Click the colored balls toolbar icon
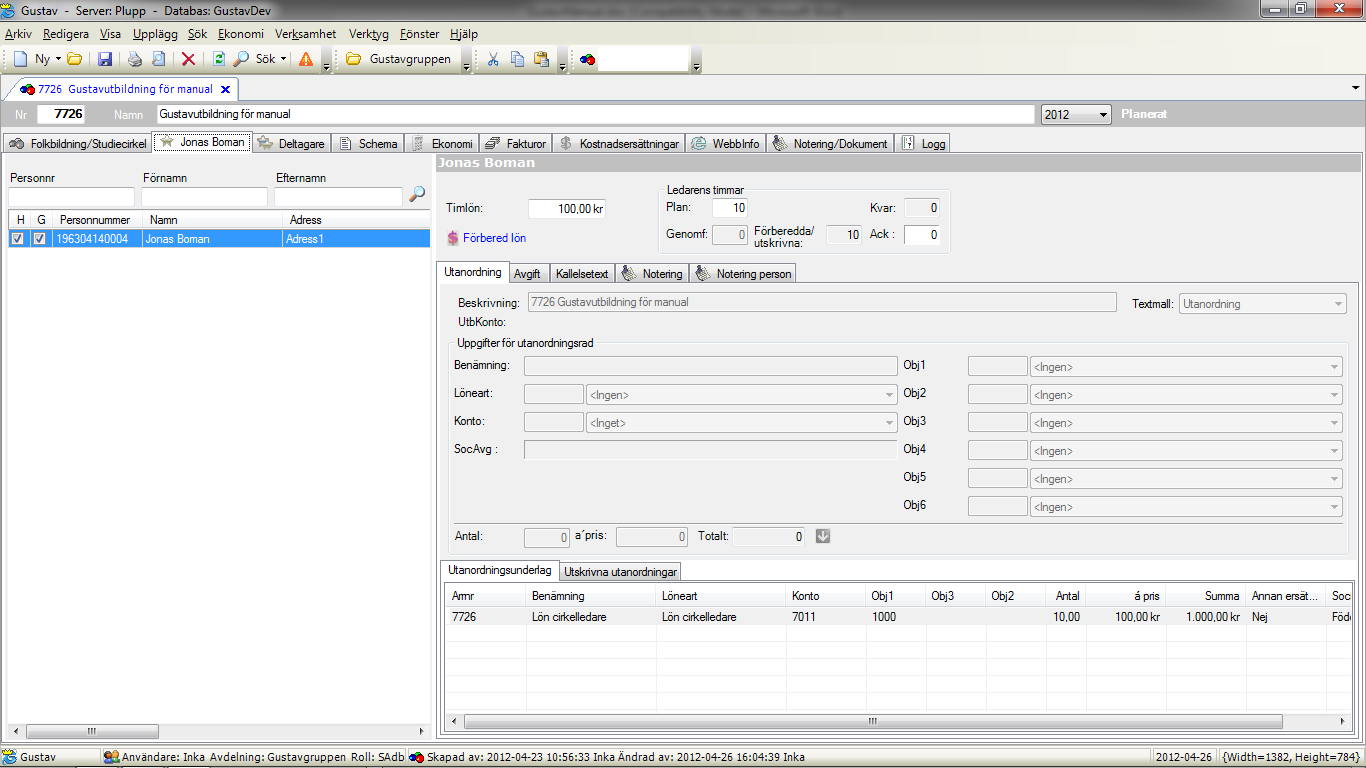1366x768 pixels. tap(588, 59)
